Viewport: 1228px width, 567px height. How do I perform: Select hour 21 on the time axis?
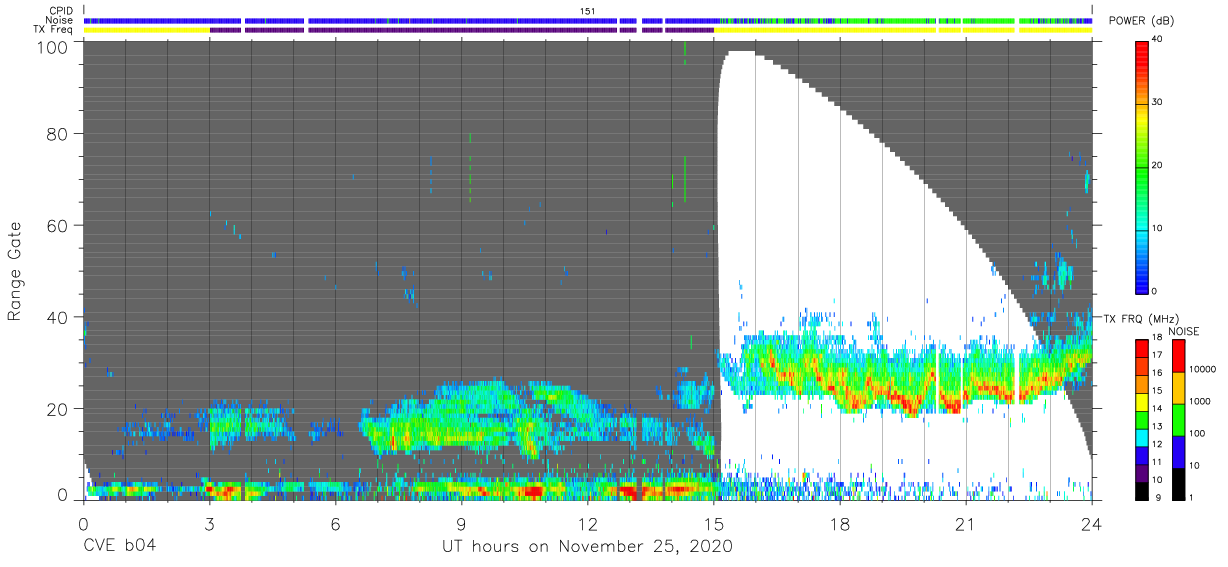[966, 524]
